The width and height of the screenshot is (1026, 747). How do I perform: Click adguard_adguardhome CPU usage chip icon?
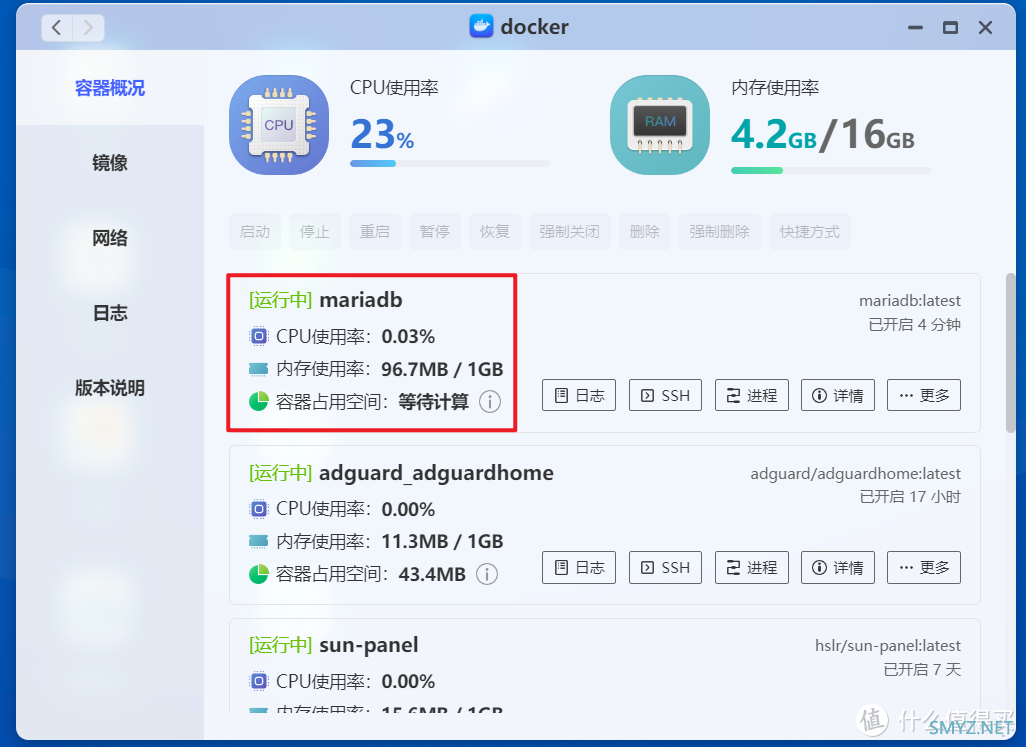259,509
